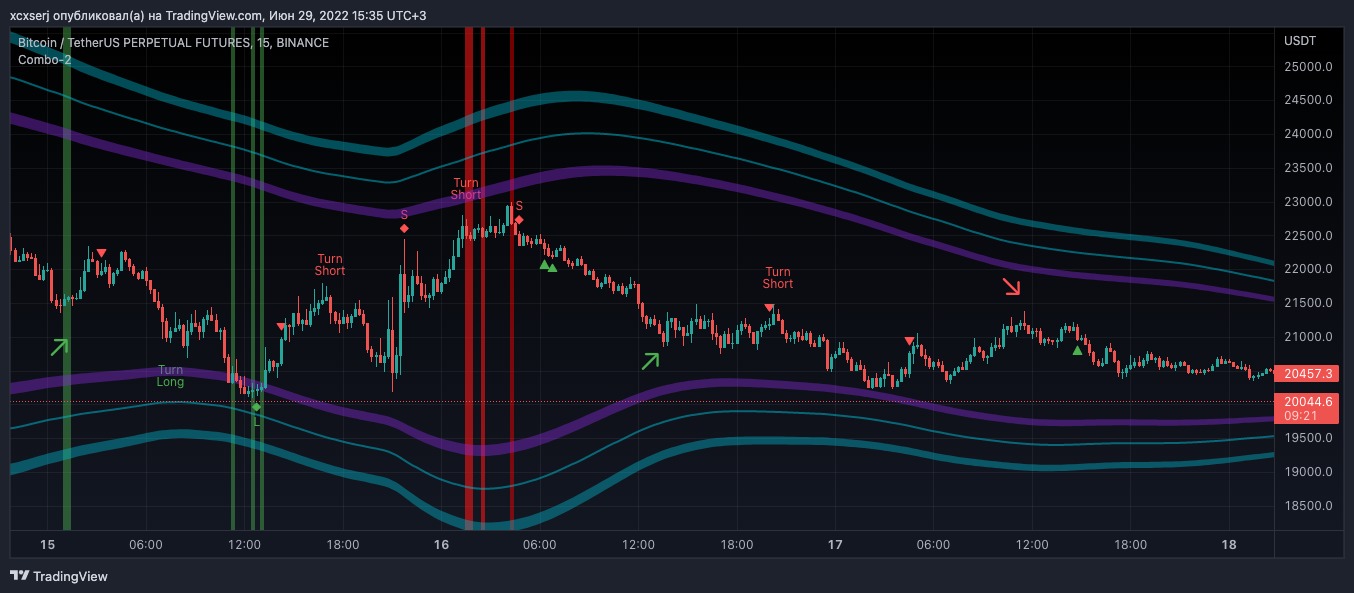
Task: Click the 06:00 time label following date 15
Action: click(x=146, y=545)
